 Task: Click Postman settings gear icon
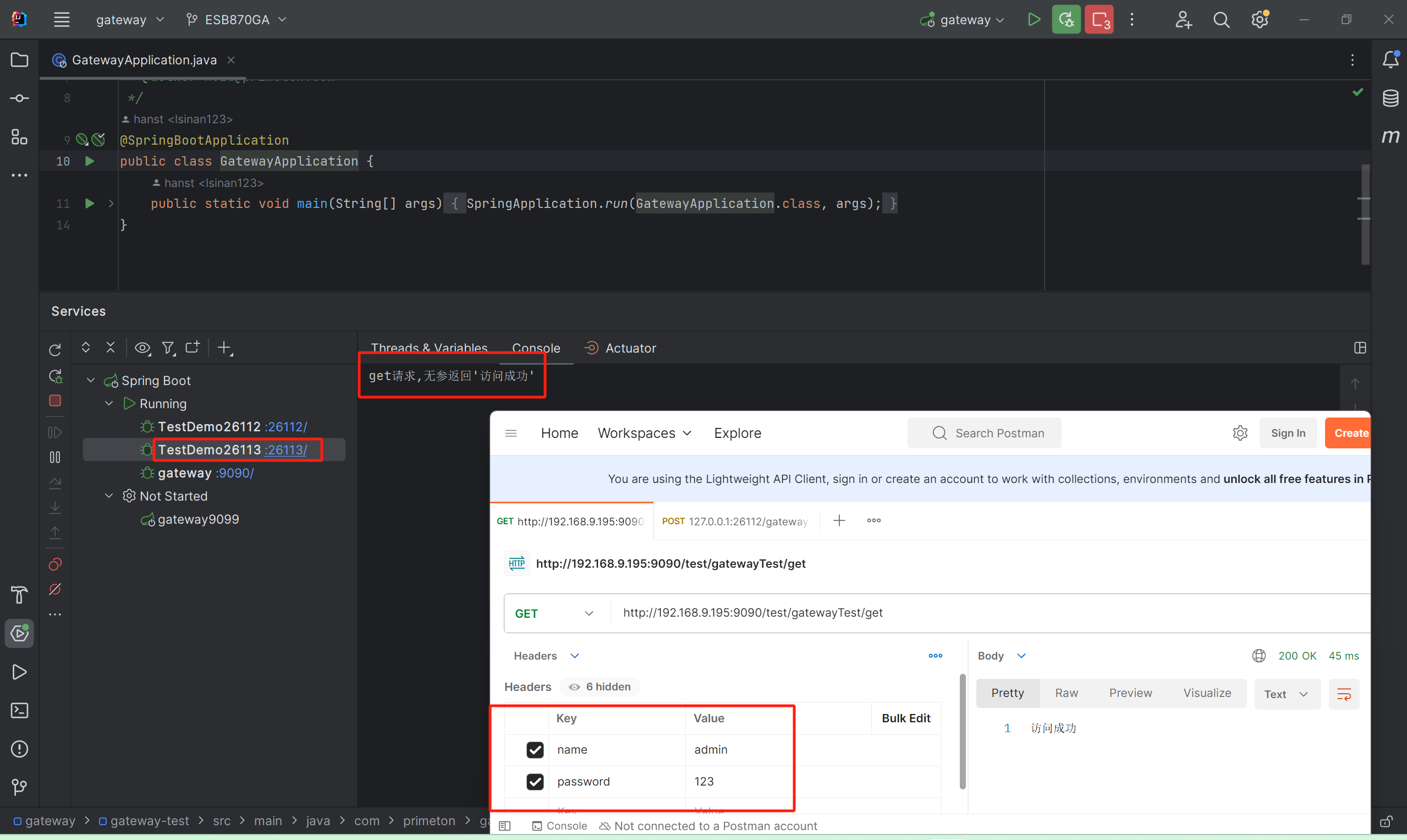1239,433
